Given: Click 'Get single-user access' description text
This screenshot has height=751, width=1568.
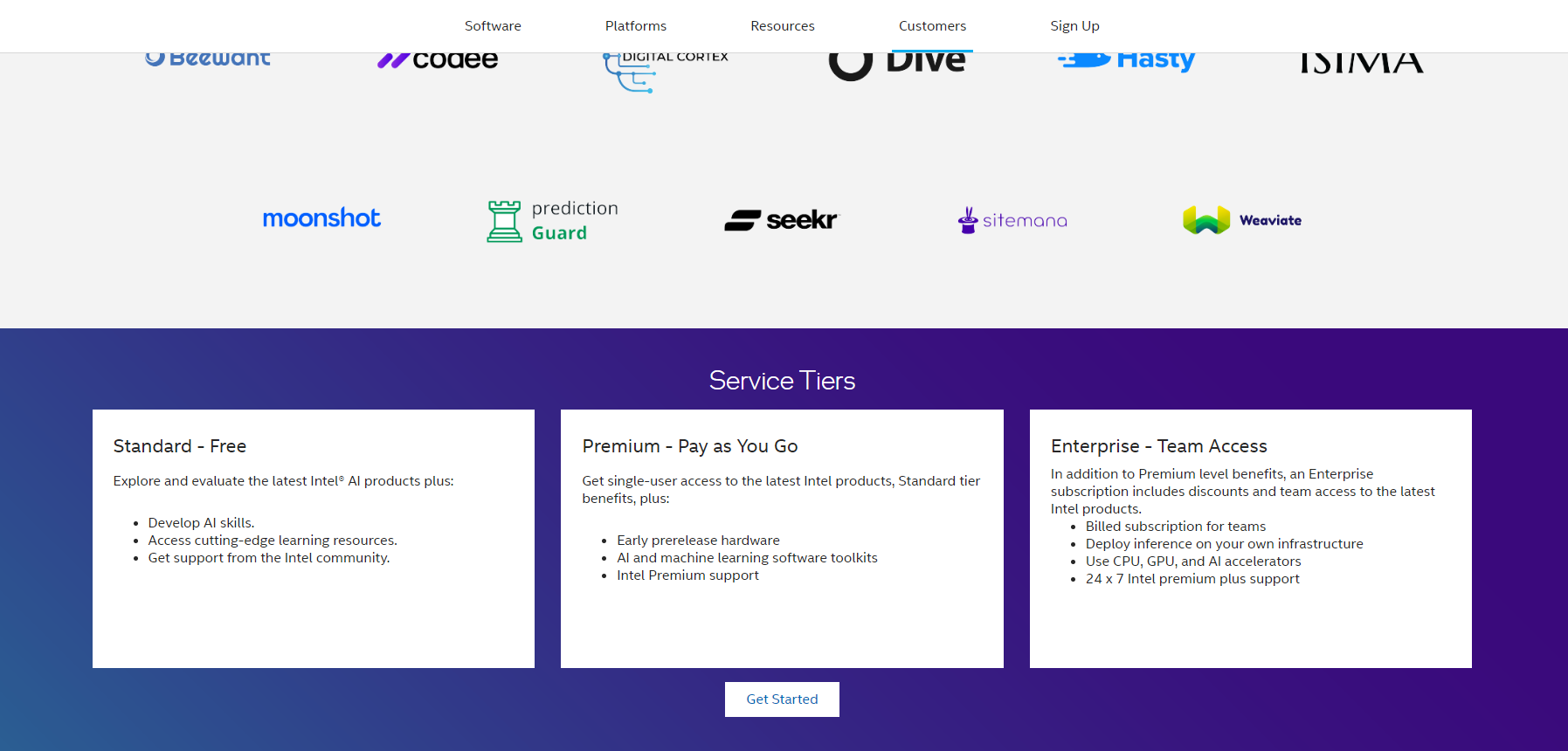Looking at the screenshot, I should tap(781, 490).
